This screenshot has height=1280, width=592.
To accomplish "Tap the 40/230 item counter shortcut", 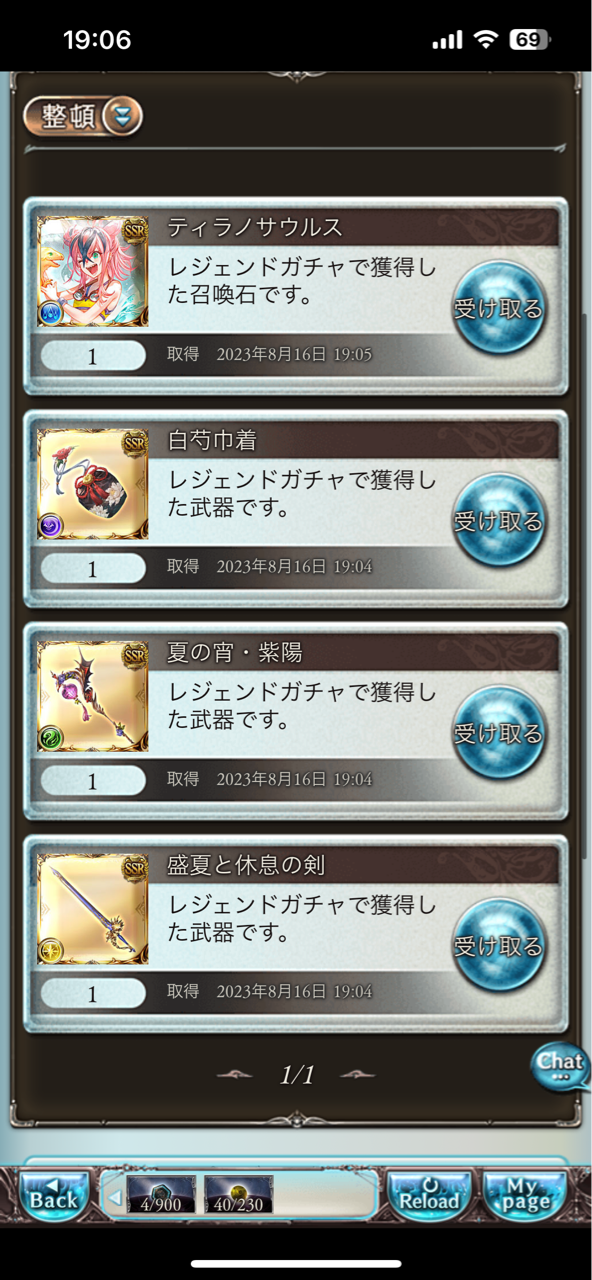I will tap(238, 1194).
